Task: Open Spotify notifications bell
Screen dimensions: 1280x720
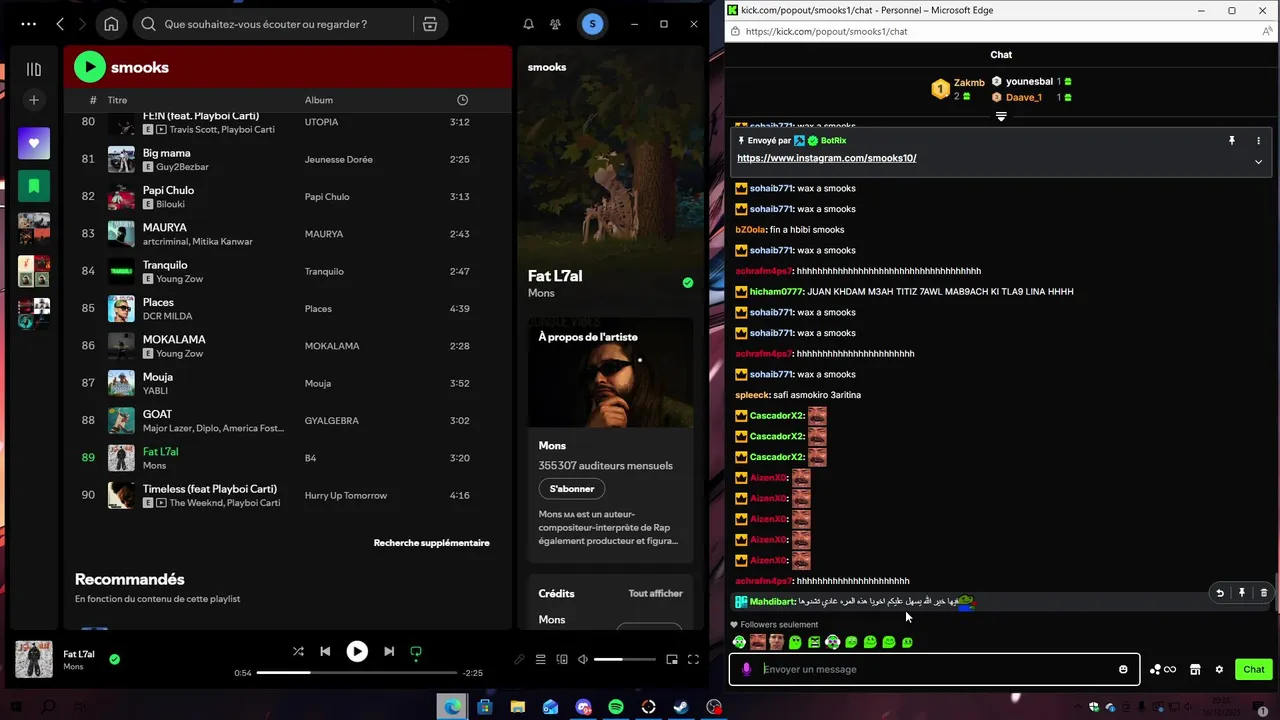Action: pos(528,24)
